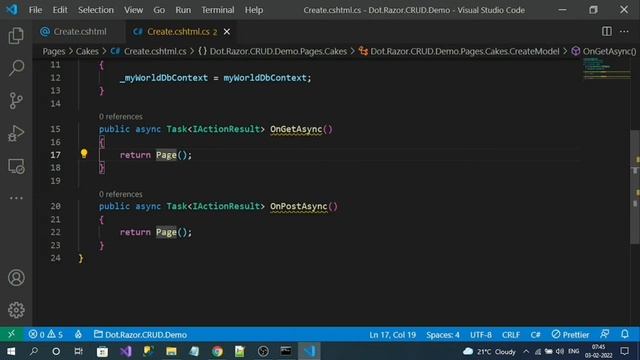Viewport: 640px width, 360px height.
Task: Open Windows taskbar search
Action: pos(34,351)
